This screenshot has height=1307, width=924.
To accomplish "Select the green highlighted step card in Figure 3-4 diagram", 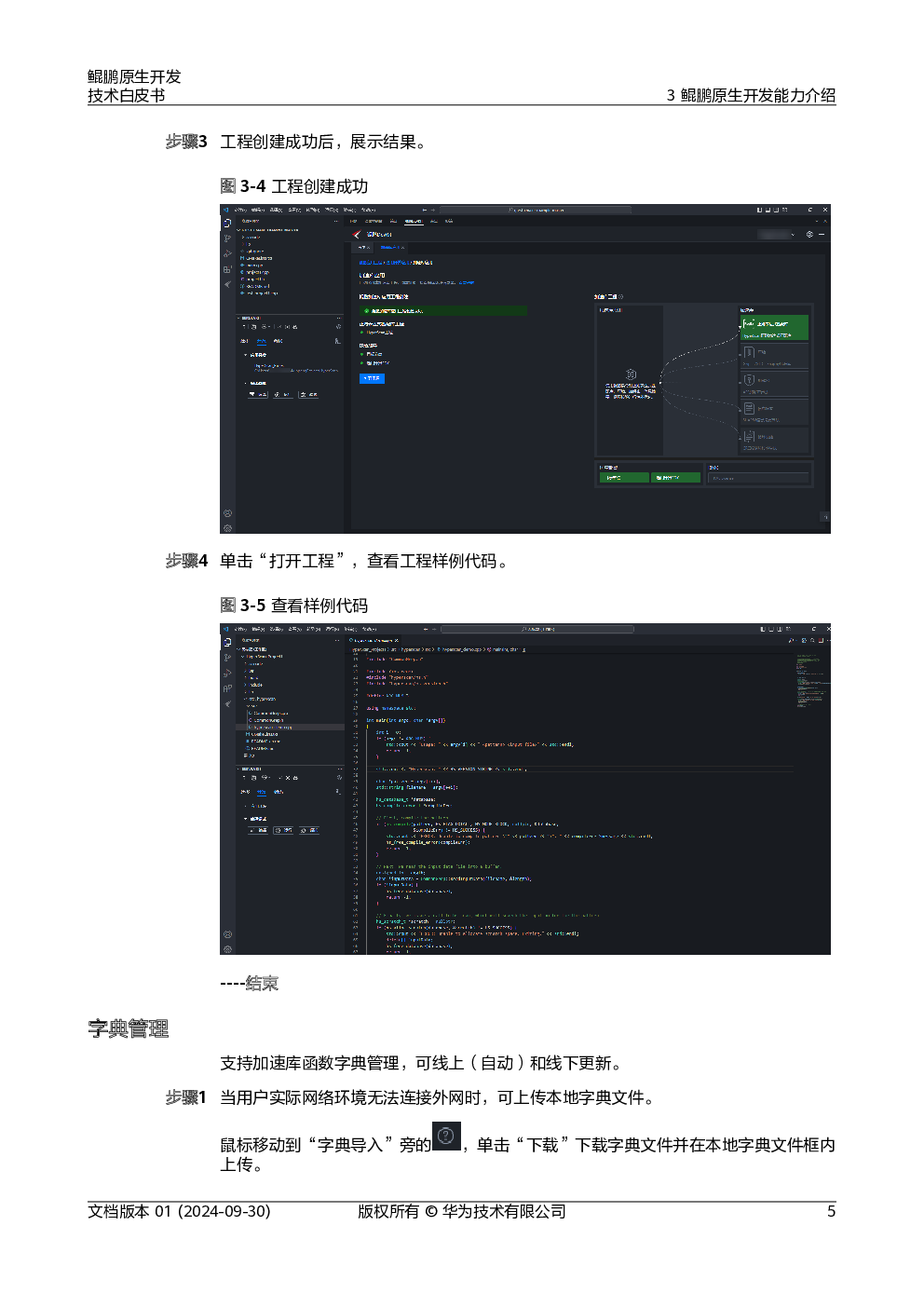I will [x=774, y=328].
